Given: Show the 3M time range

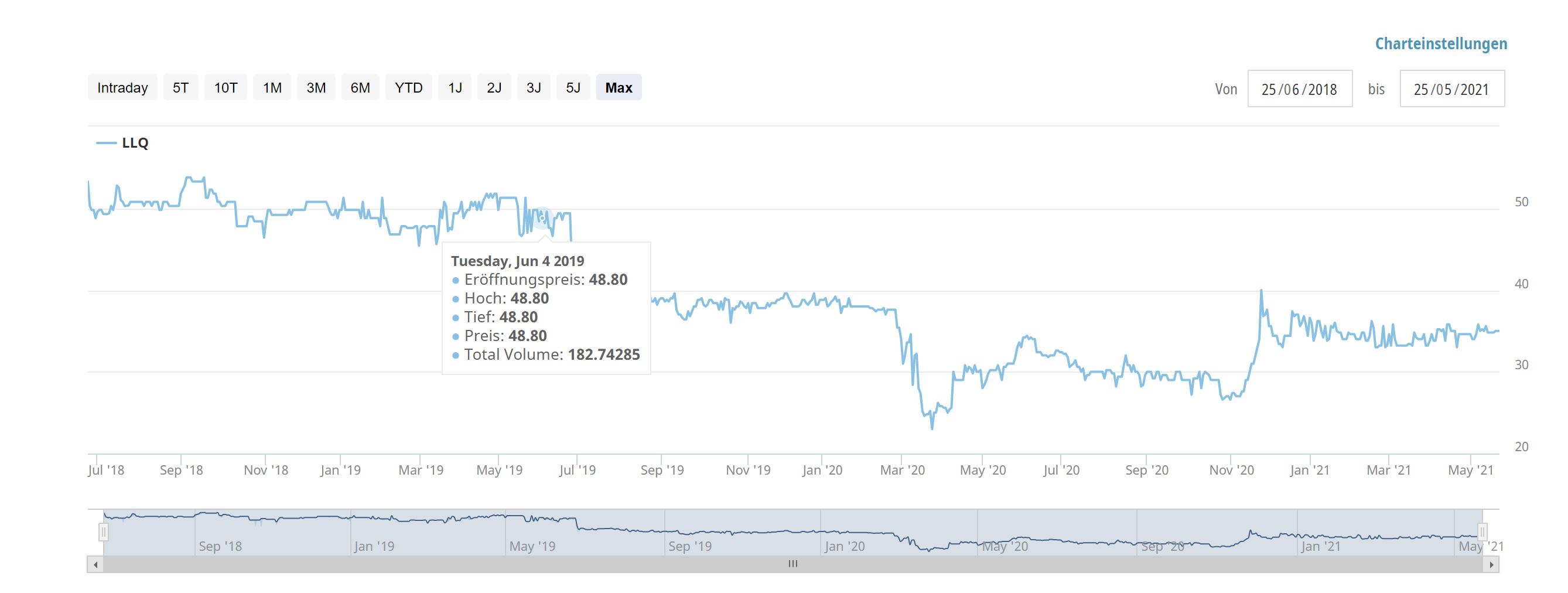Looking at the screenshot, I should (x=316, y=88).
